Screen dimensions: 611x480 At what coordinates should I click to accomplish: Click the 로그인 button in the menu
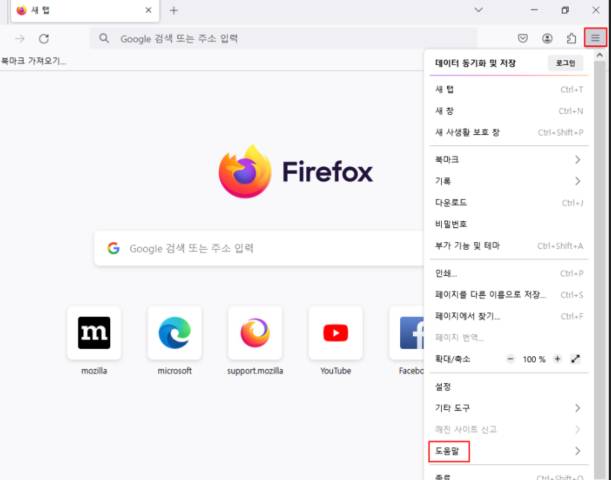565,63
